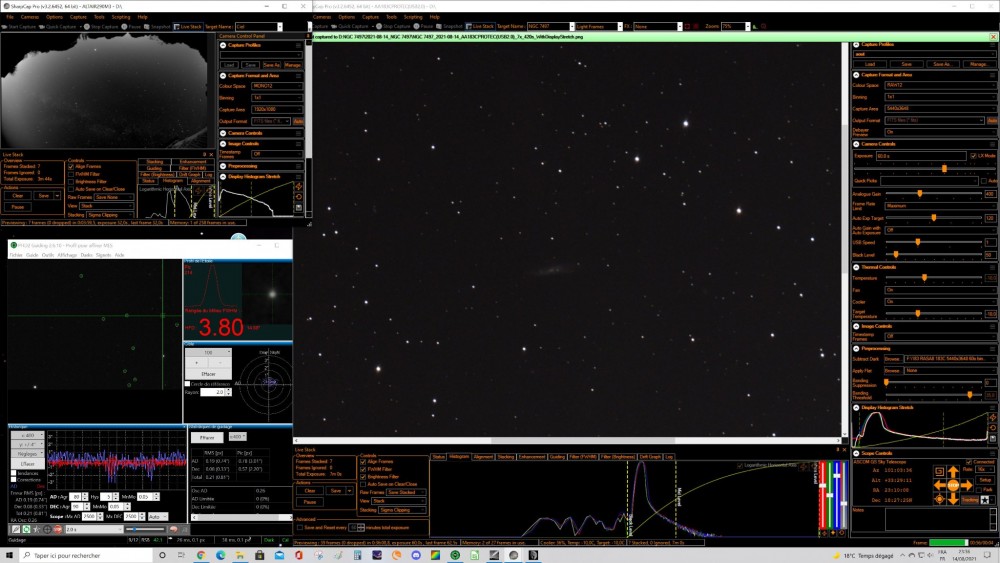
Task: Click the Windows taskbar search box
Action: 87,555
